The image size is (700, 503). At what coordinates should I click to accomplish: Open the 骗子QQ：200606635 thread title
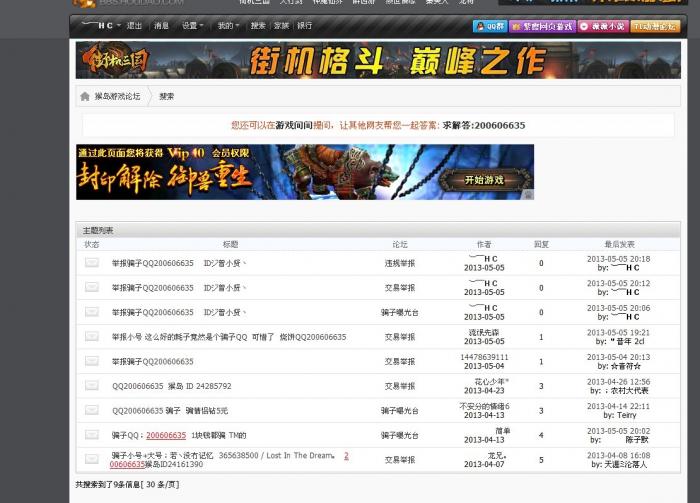coord(179,435)
